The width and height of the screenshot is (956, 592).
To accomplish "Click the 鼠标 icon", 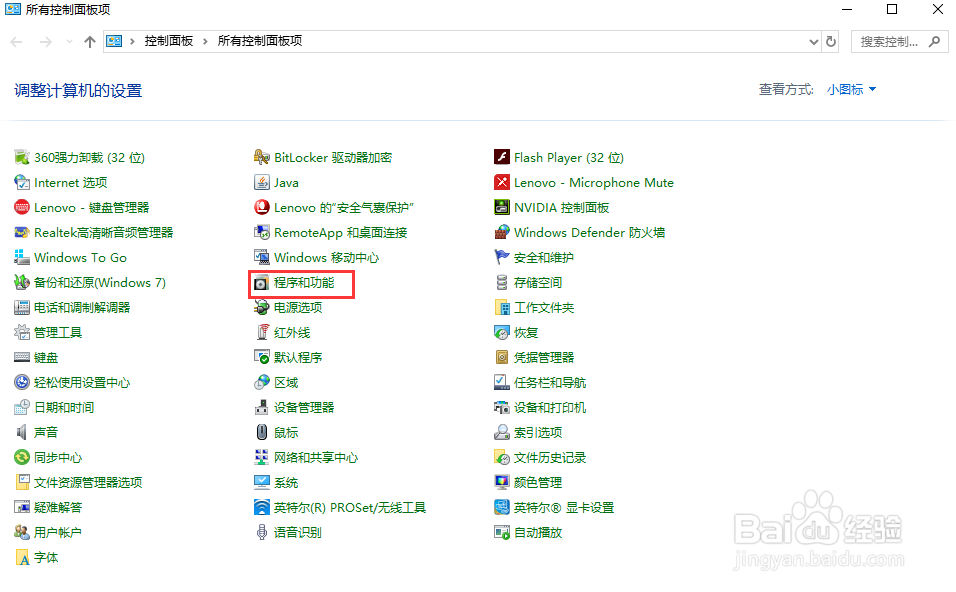I will pyautogui.click(x=262, y=432).
